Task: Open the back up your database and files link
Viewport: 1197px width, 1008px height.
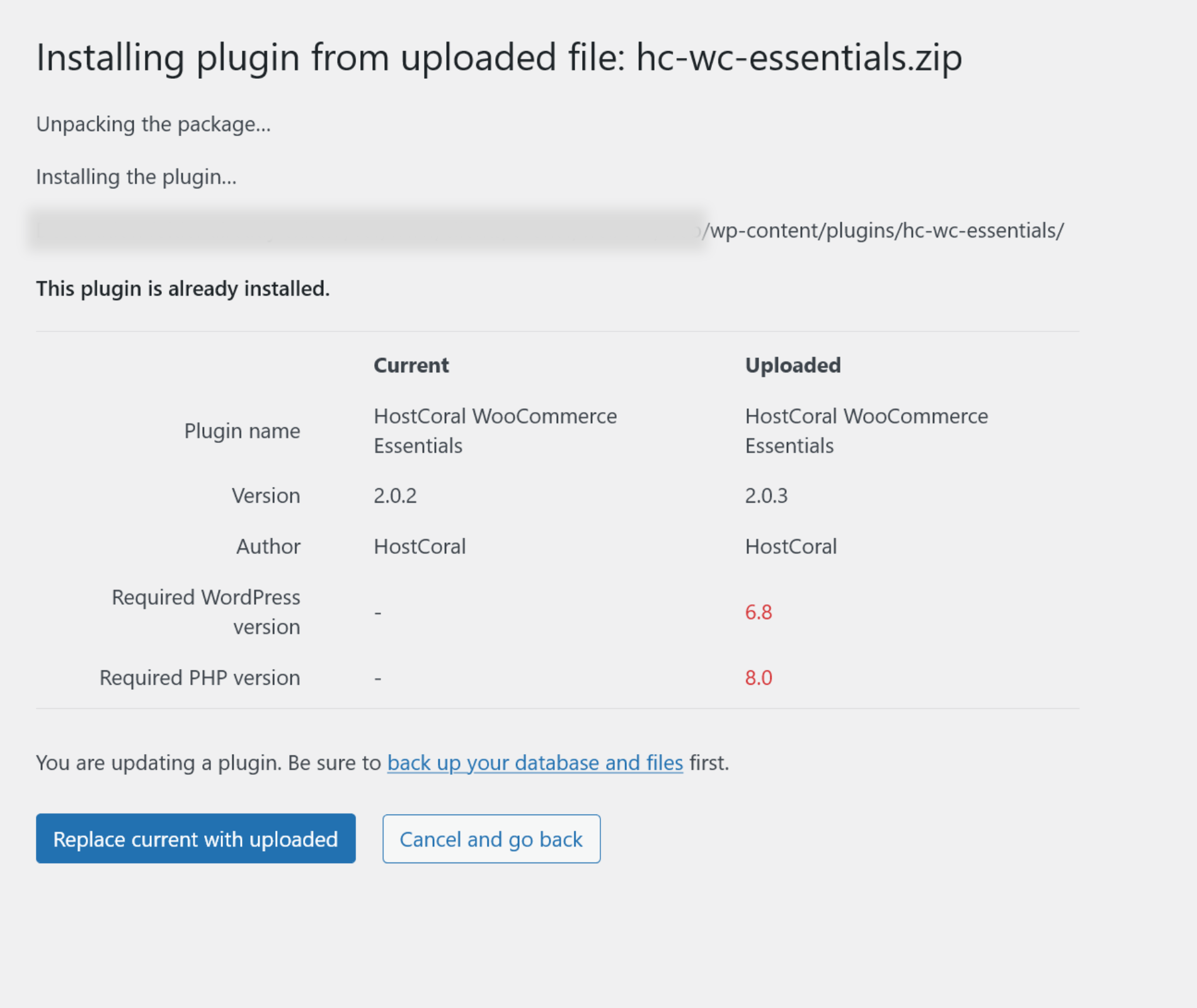Action: click(x=535, y=763)
